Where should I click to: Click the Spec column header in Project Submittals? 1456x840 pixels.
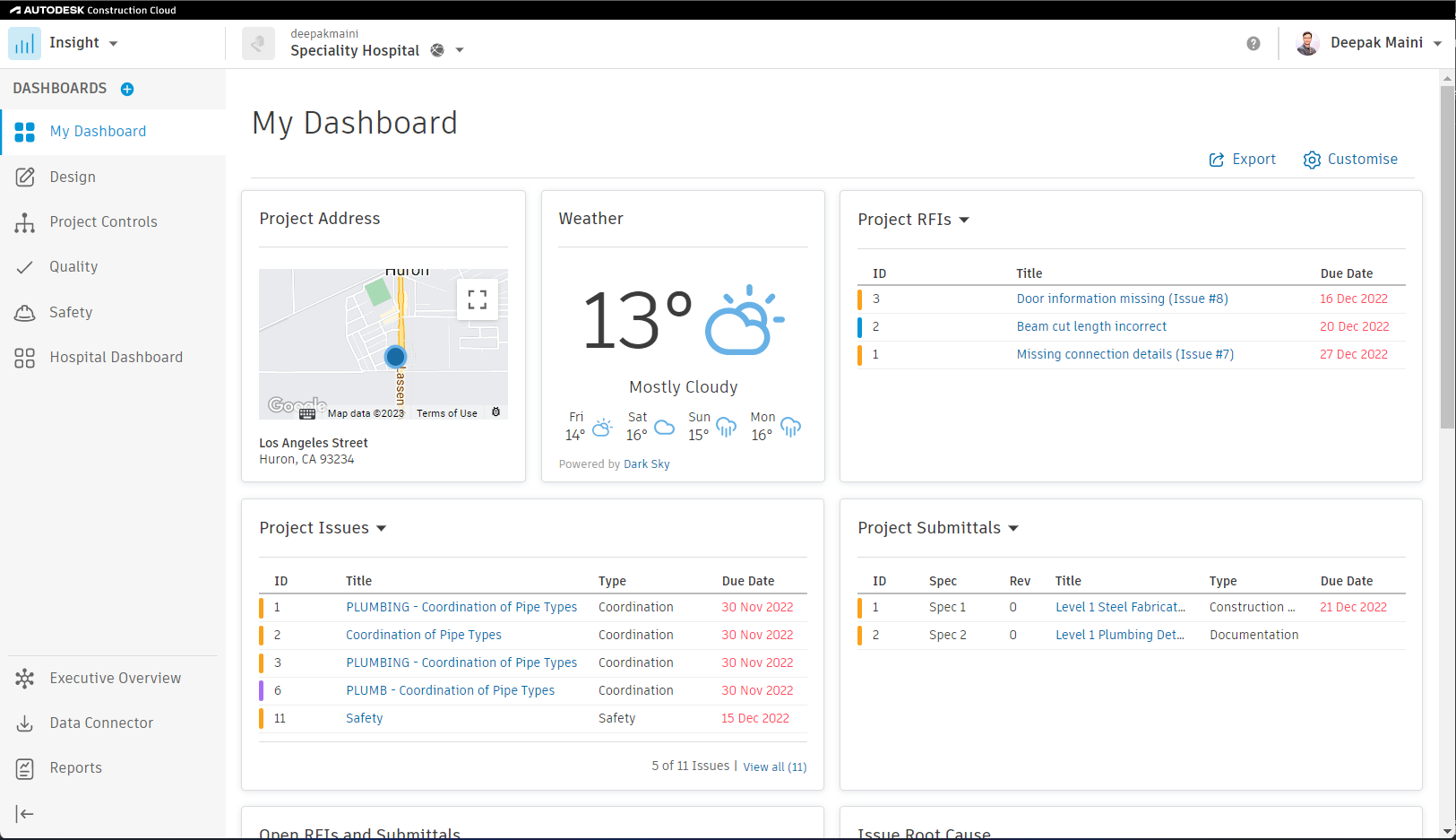[943, 581]
